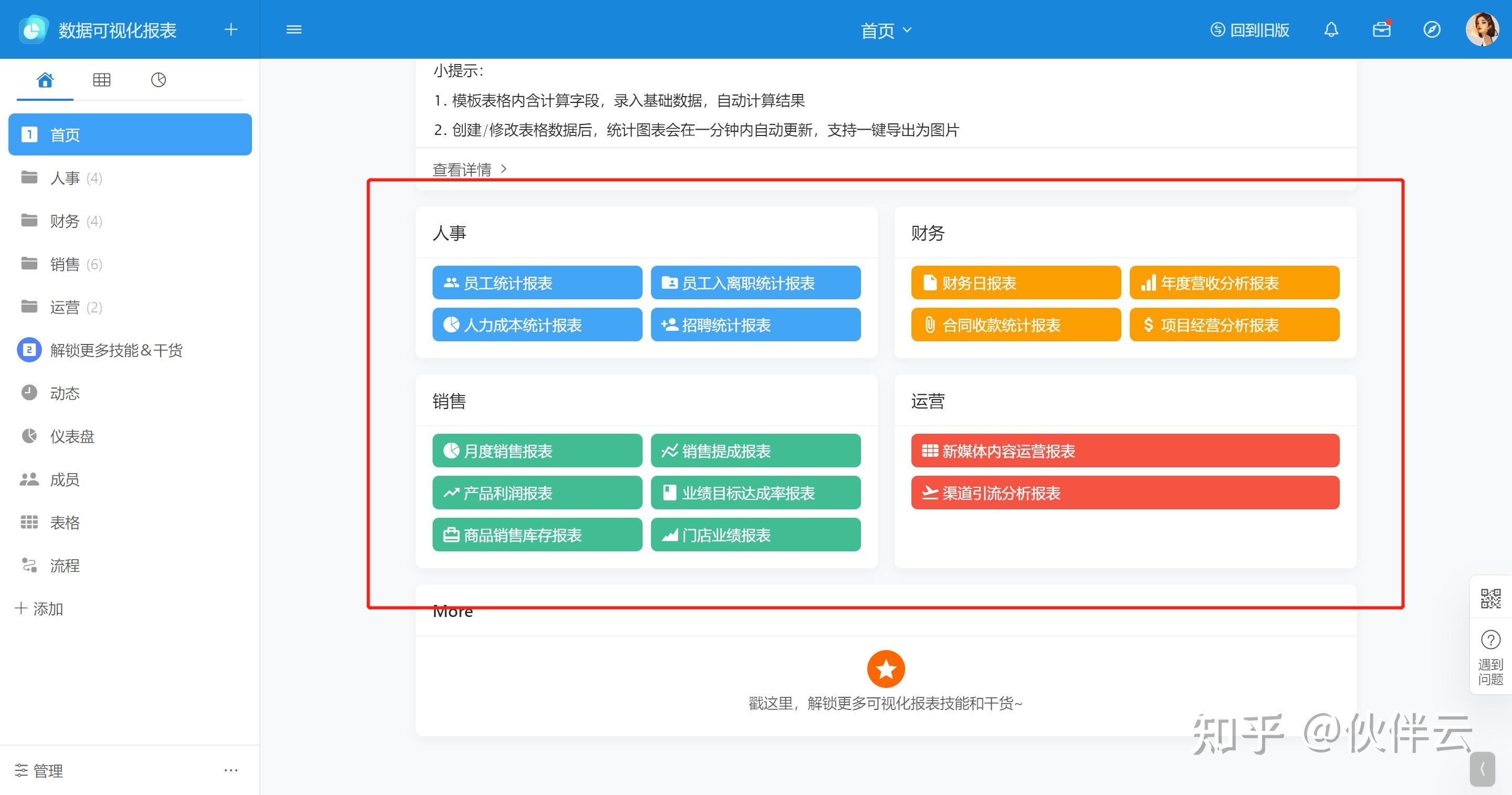Switch to the pie chart tab
This screenshot has height=795, width=1512.
(x=159, y=80)
